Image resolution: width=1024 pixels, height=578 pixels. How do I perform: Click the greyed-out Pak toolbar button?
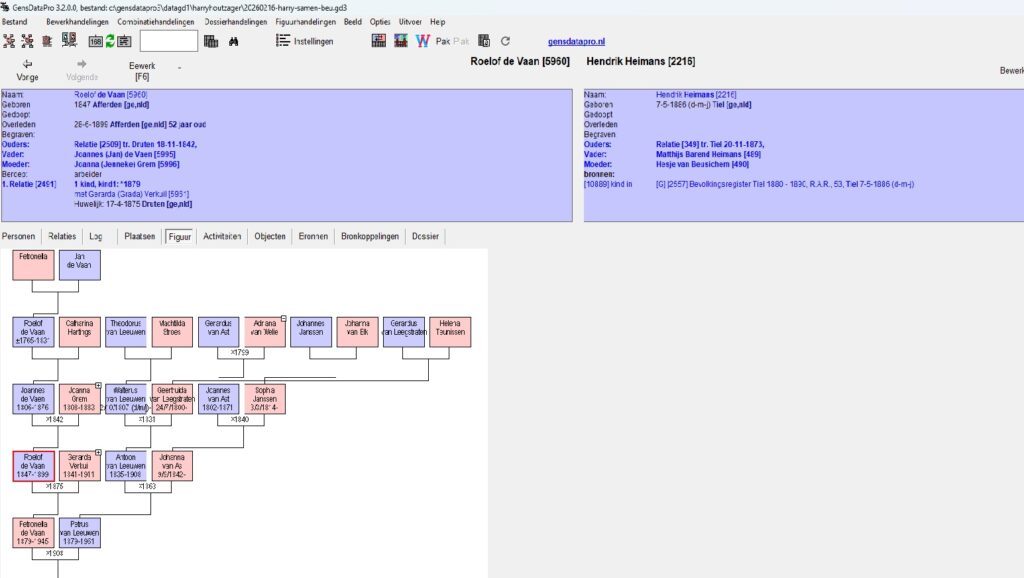tap(461, 41)
